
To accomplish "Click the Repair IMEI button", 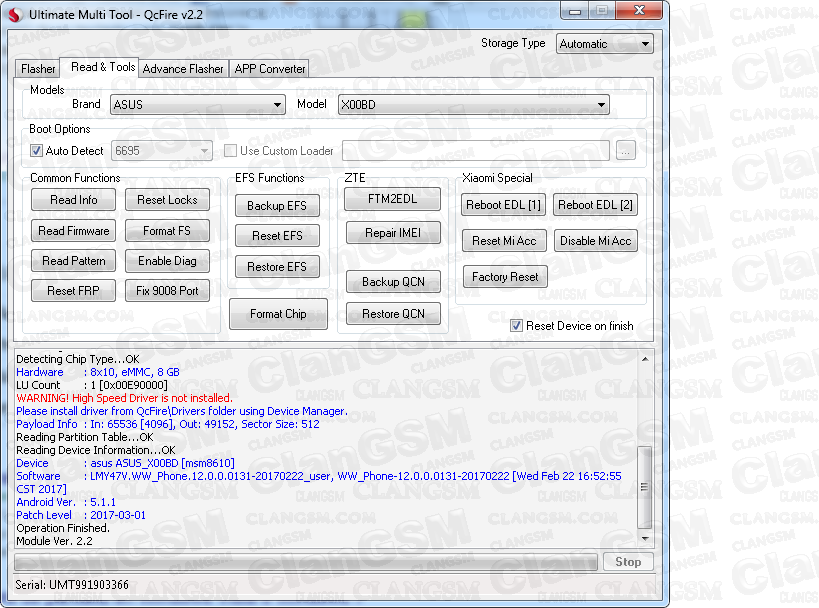I will [393, 233].
